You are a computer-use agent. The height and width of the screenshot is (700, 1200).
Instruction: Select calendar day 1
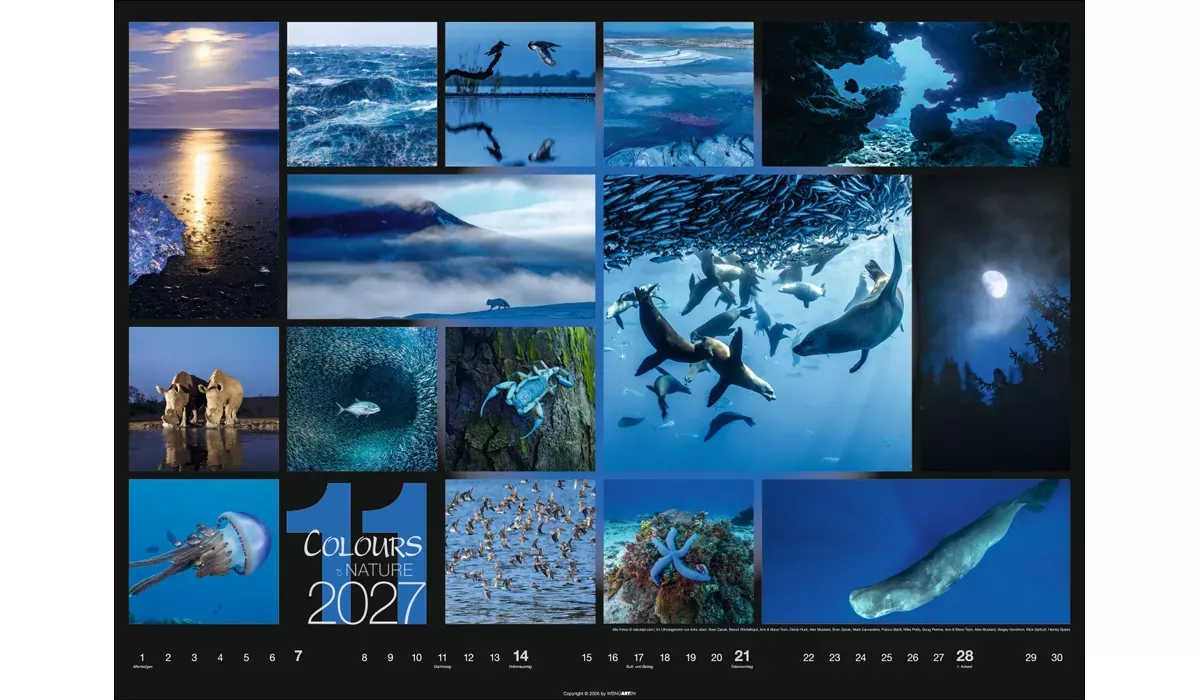tap(142, 657)
